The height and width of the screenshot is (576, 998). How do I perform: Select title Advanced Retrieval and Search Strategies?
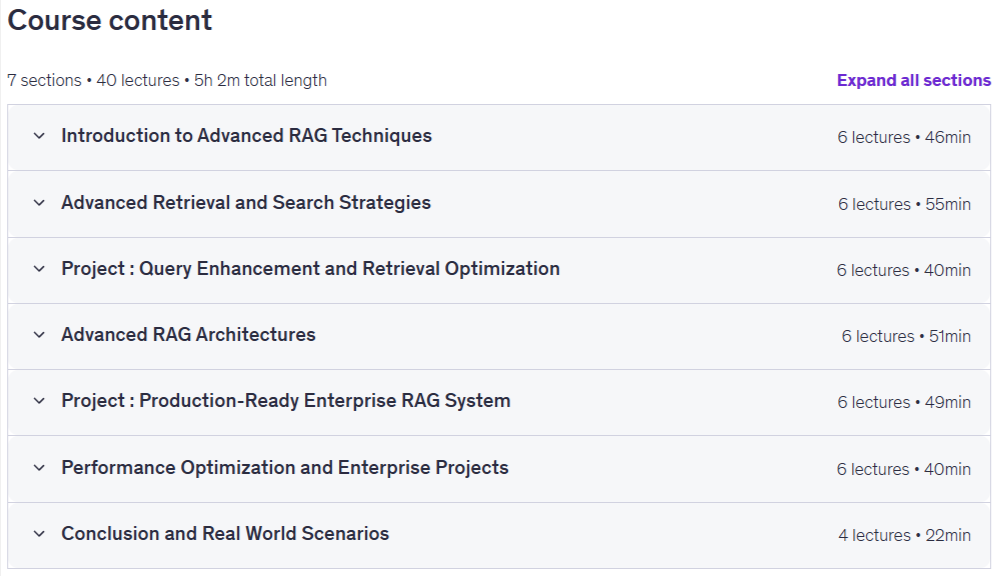(246, 202)
